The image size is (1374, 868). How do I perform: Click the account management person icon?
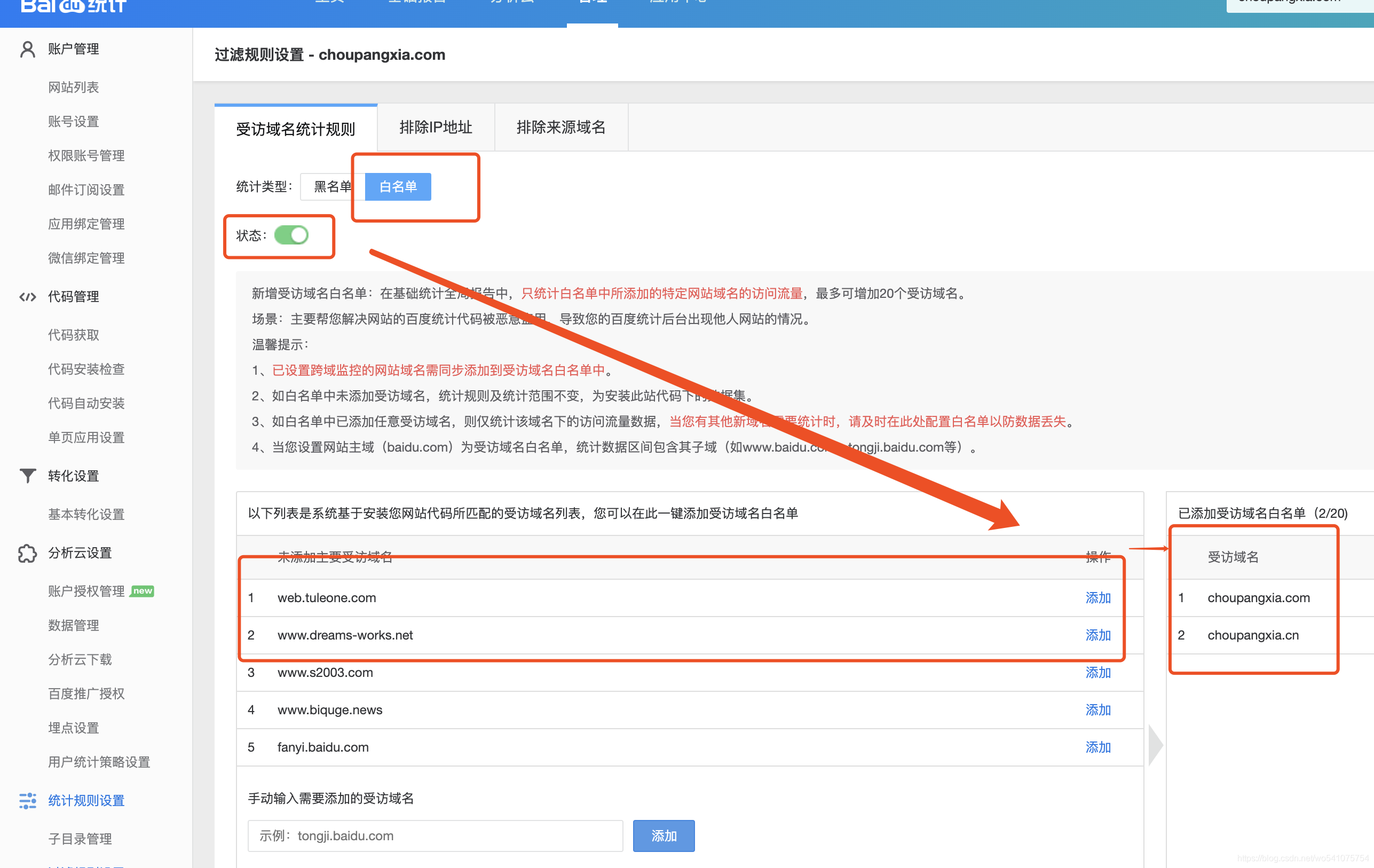coord(27,49)
